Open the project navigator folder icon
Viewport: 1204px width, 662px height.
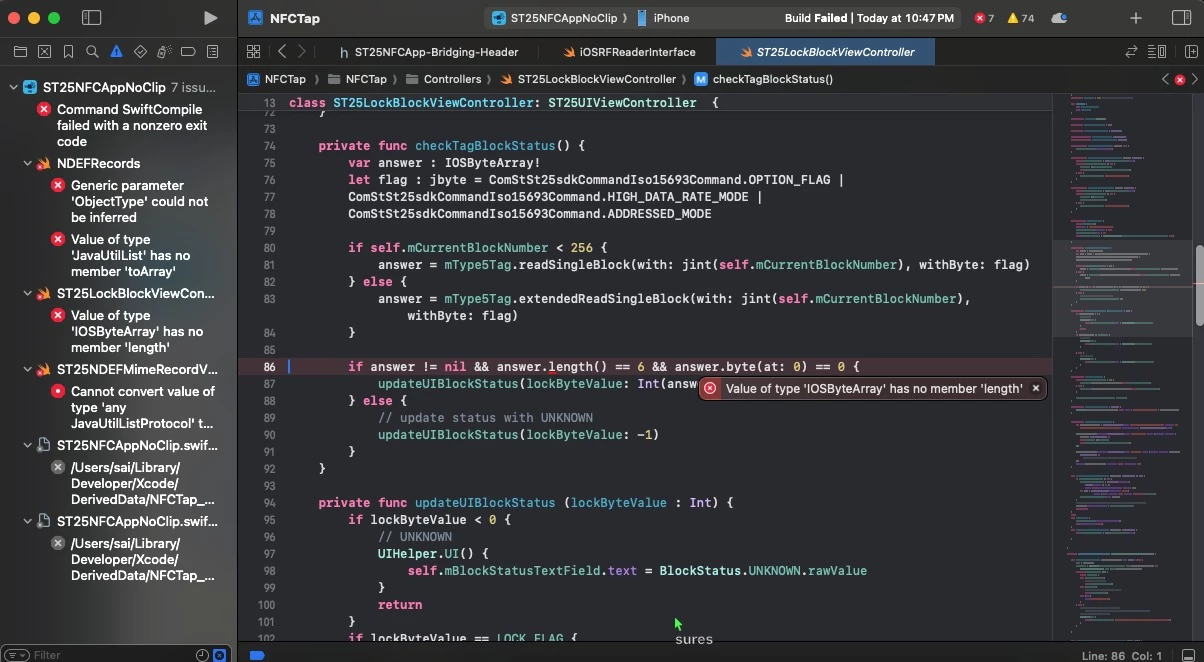click(x=20, y=51)
